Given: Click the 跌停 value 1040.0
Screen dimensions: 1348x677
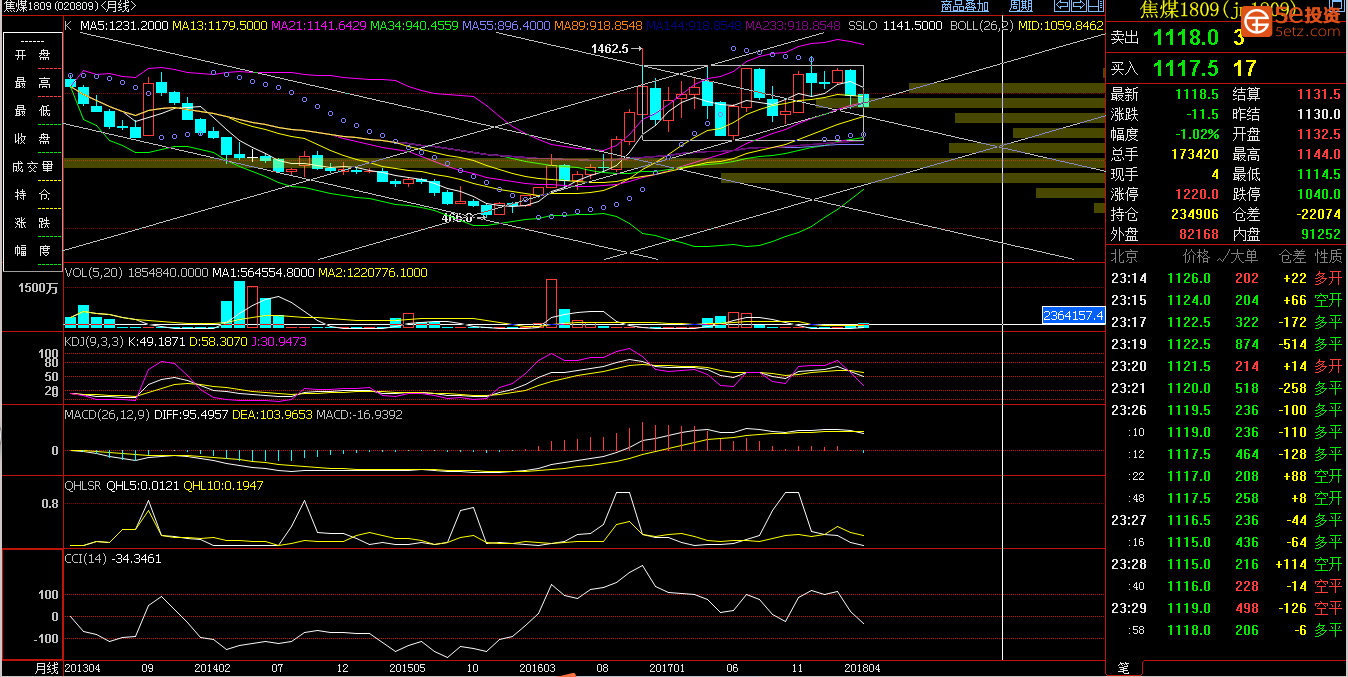Looking at the screenshot, I should click(1318, 194).
